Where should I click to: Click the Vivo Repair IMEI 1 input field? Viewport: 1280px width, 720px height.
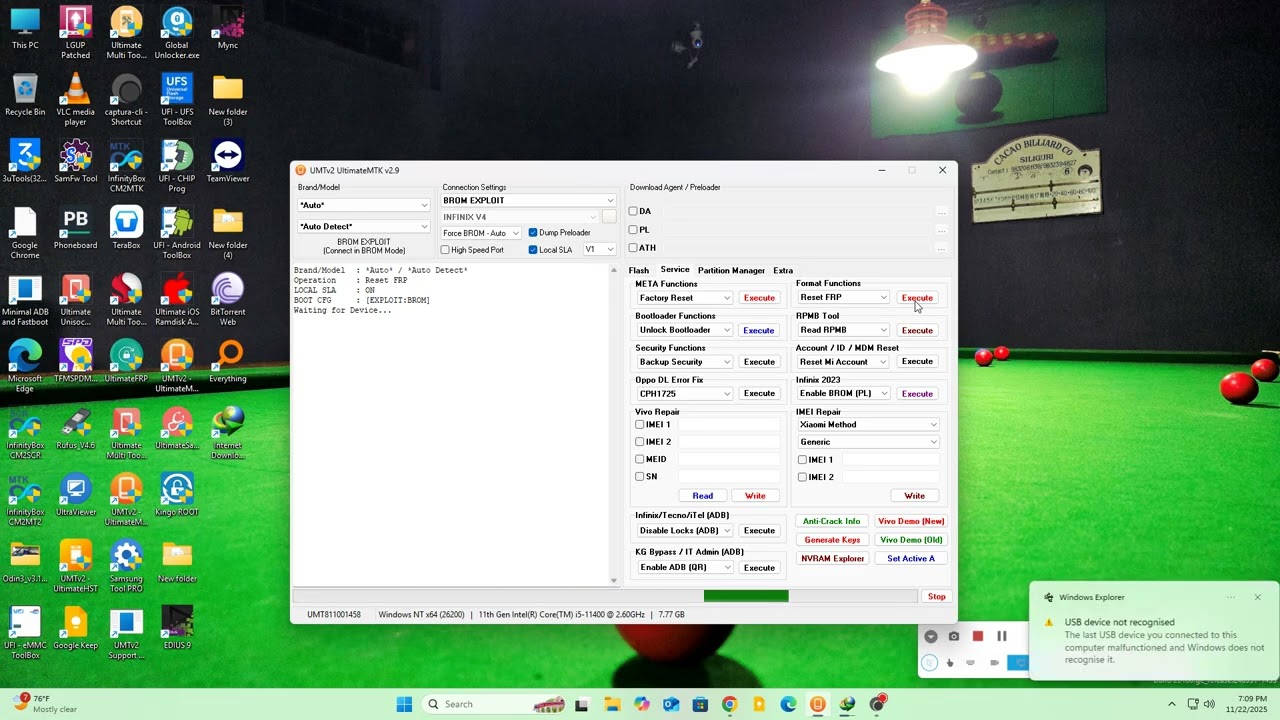click(730, 424)
